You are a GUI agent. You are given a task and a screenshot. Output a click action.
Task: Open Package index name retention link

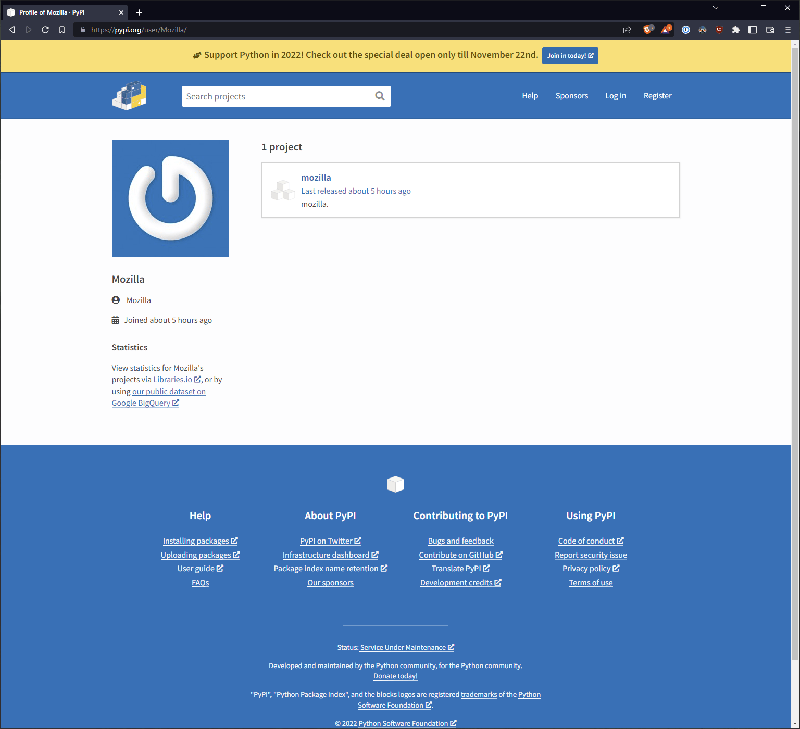point(330,568)
